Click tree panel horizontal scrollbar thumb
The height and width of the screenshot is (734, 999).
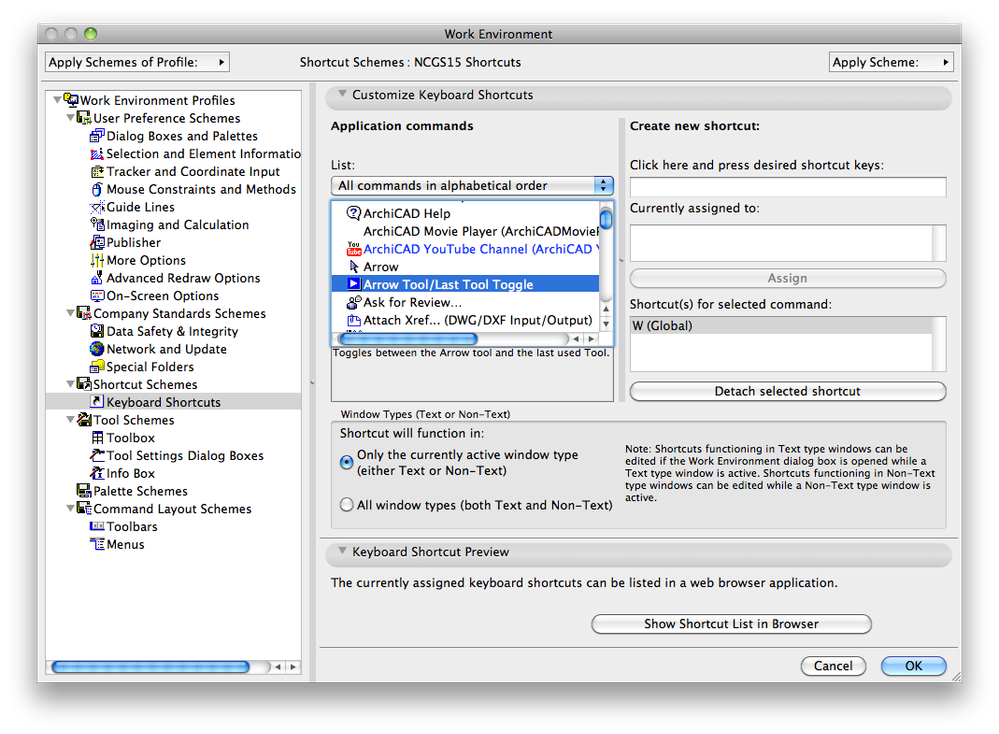coord(150,666)
